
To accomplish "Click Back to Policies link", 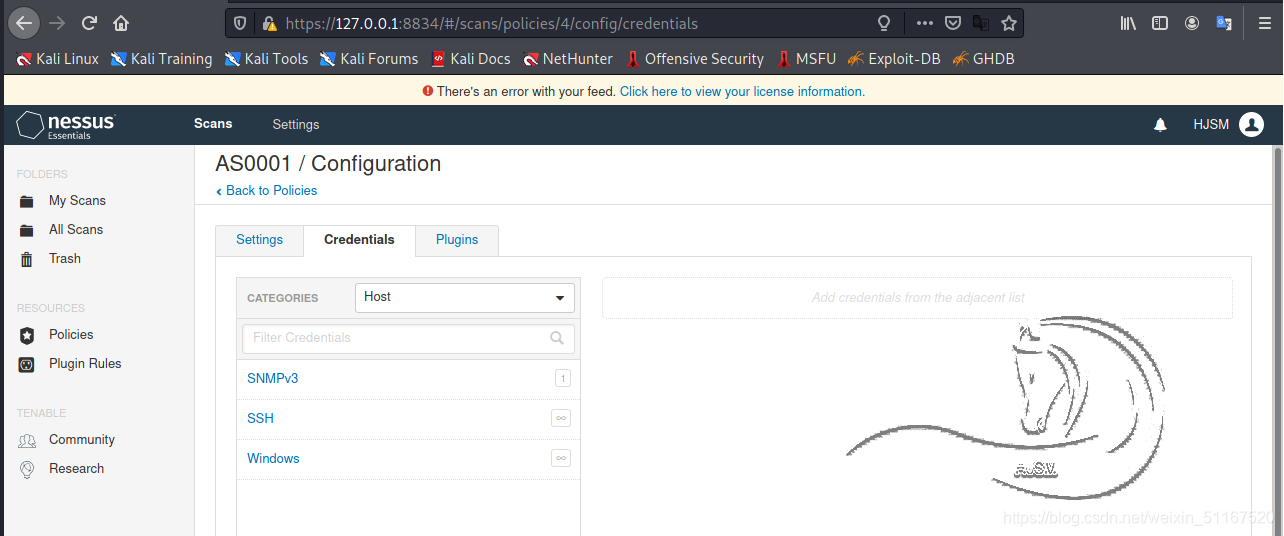I will point(267,191).
